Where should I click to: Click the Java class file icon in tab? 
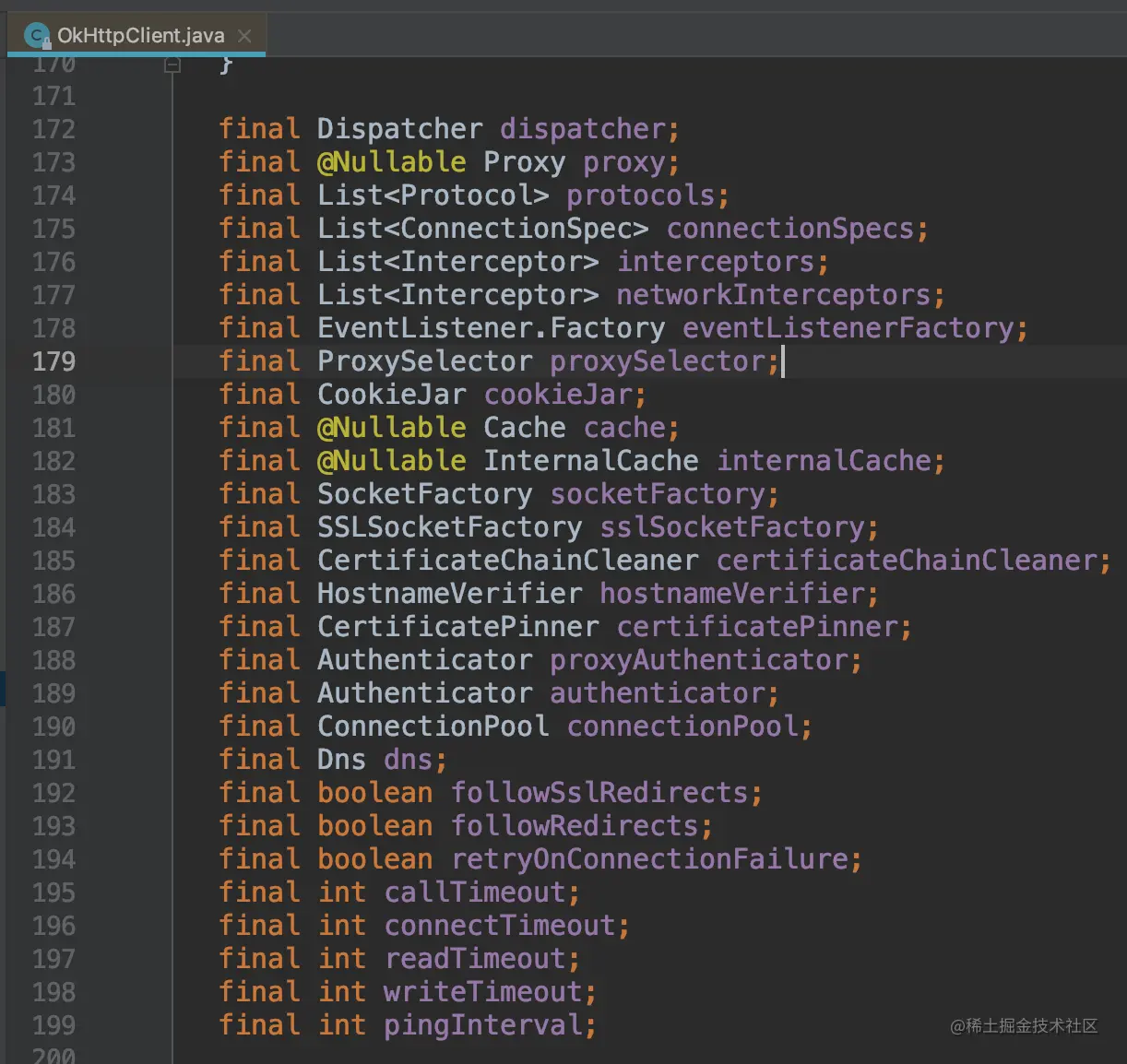pyautogui.click(x=37, y=36)
